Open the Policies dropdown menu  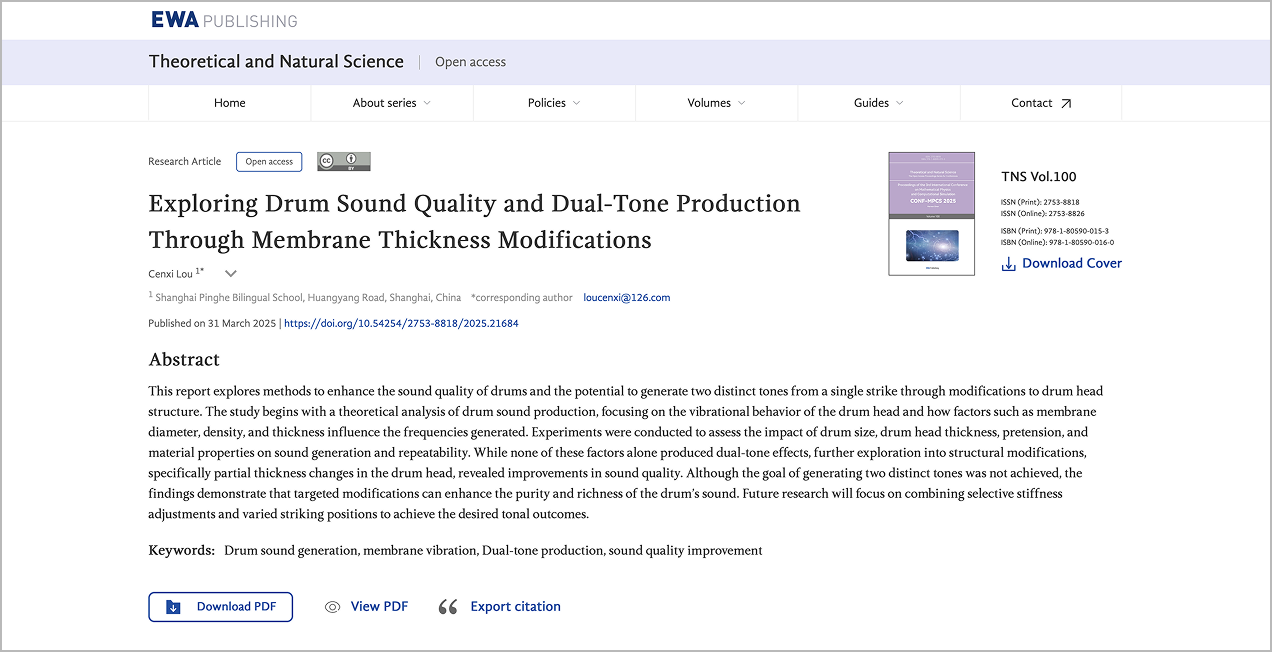point(554,103)
